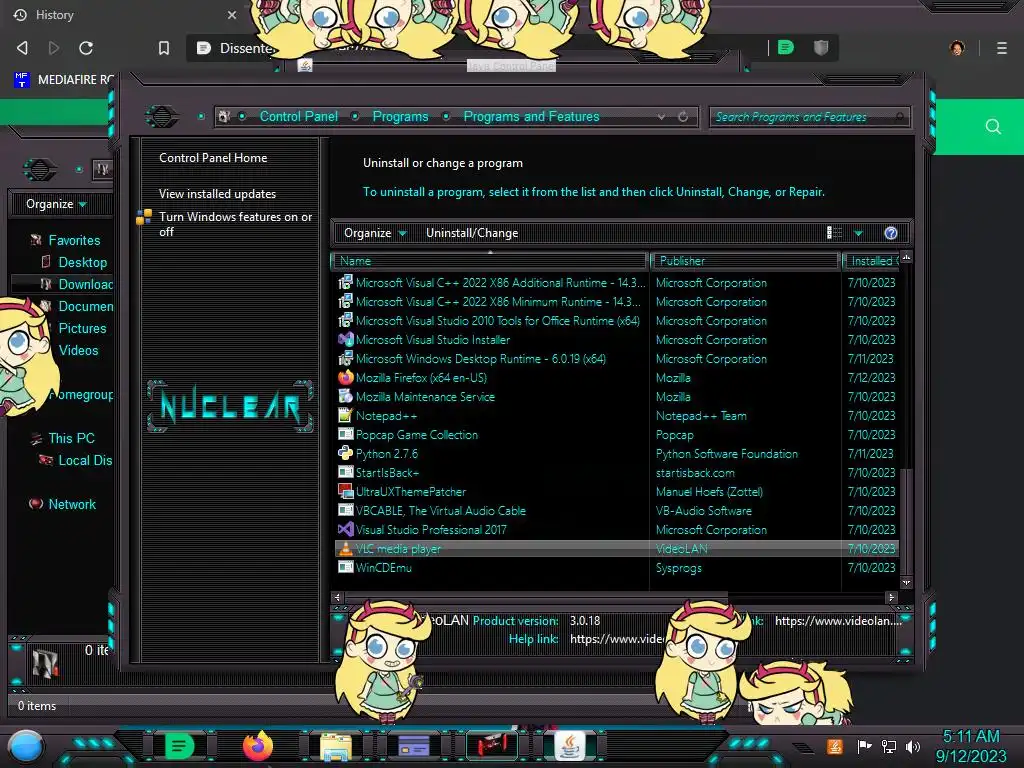
Task: Open the view options dropdown arrow
Action: [858, 233]
